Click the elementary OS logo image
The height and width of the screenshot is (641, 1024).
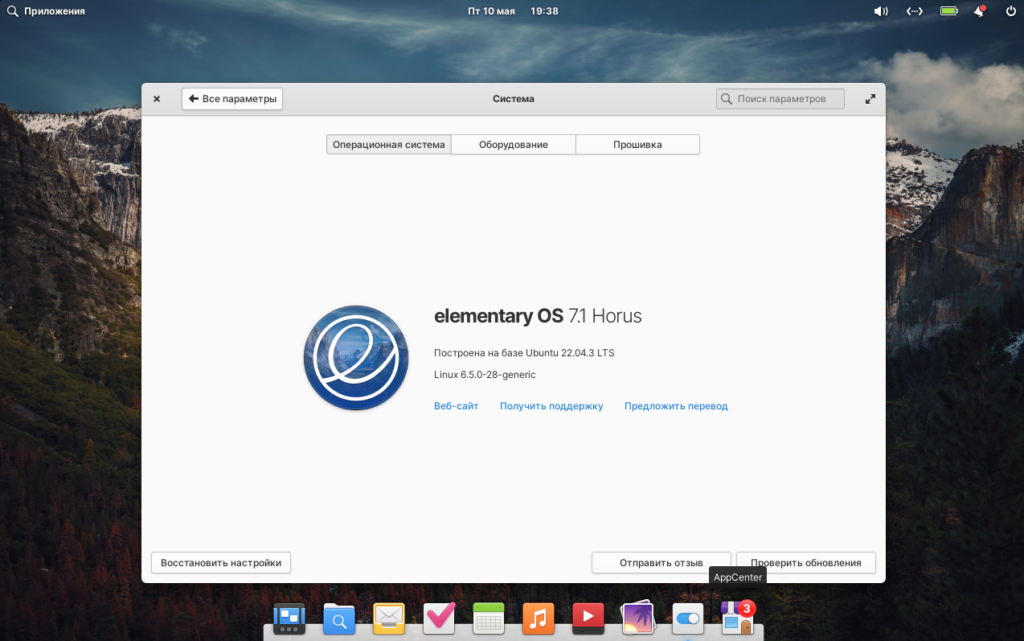(356, 358)
